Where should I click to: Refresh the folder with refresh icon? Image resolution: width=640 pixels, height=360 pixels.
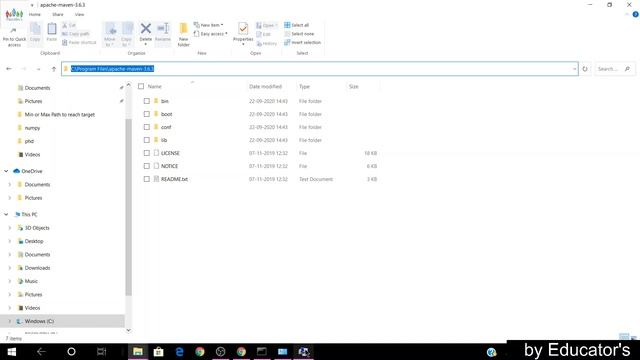[585, 69]
